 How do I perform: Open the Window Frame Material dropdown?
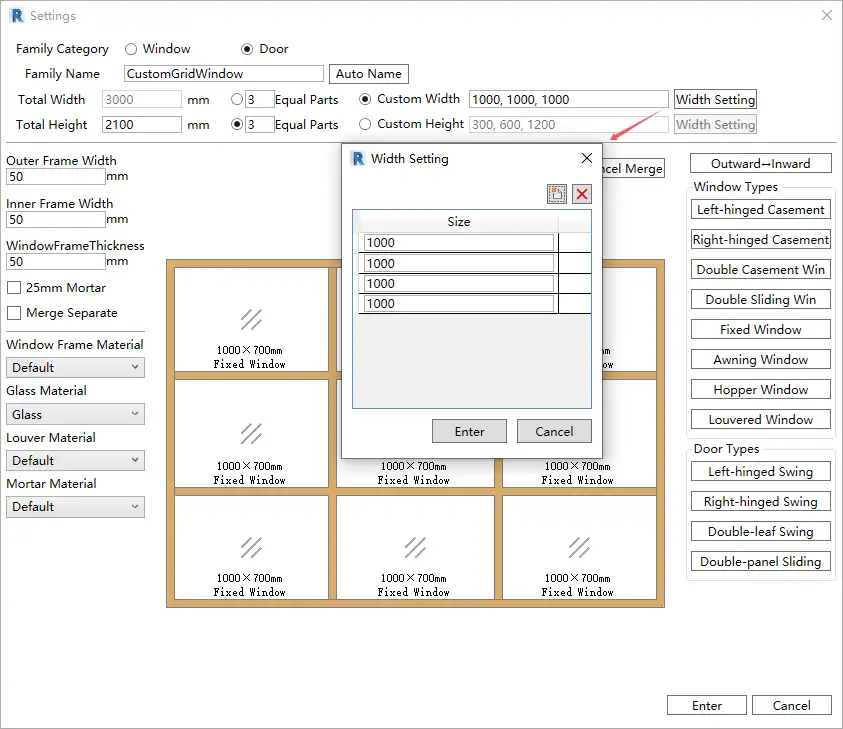(75, 368)
